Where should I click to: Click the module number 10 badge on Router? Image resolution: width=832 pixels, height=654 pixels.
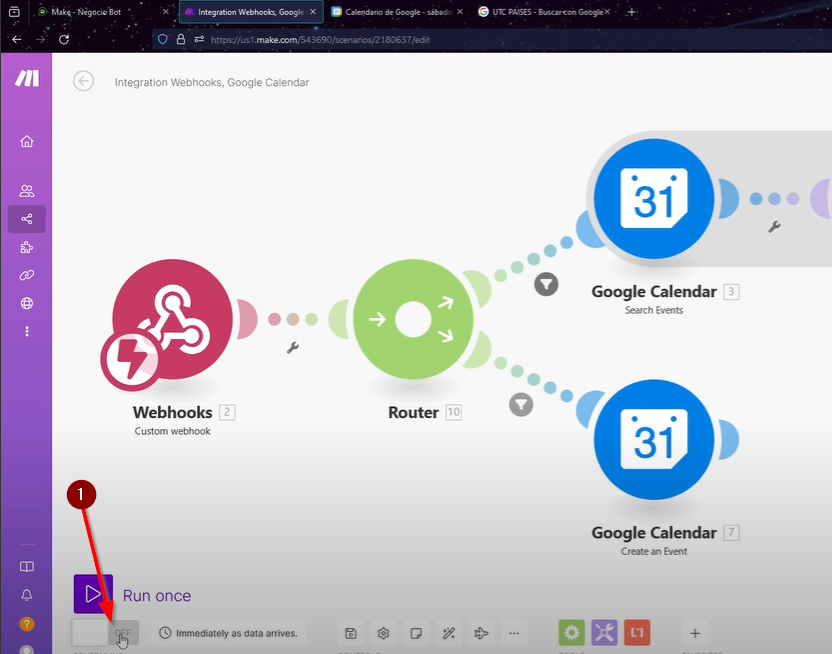tap(454, 412)
